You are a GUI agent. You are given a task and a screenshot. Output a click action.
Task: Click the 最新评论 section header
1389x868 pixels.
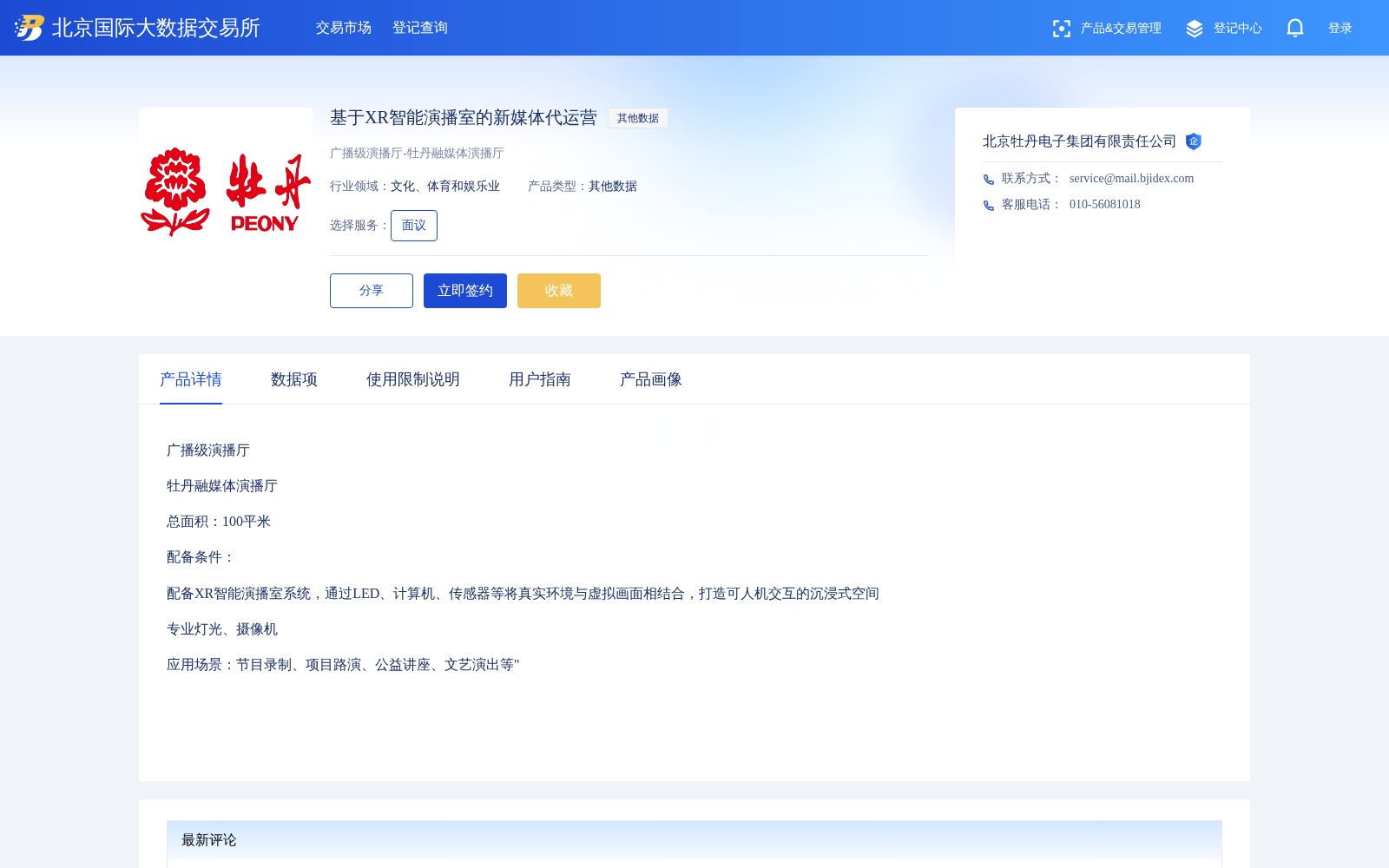(694, 840)
